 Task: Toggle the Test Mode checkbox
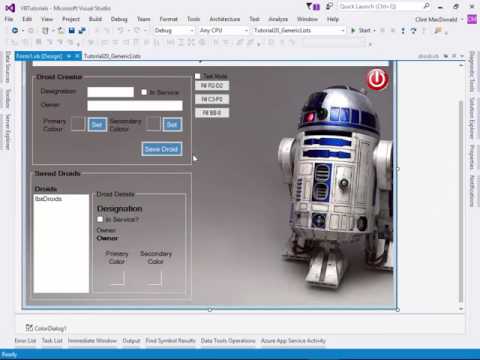(x=198, y=76)
